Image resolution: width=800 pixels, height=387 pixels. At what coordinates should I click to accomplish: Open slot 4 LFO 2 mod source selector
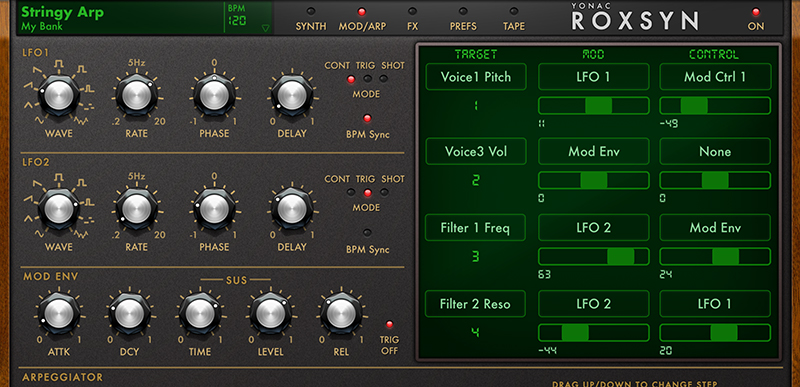(594, 304)
